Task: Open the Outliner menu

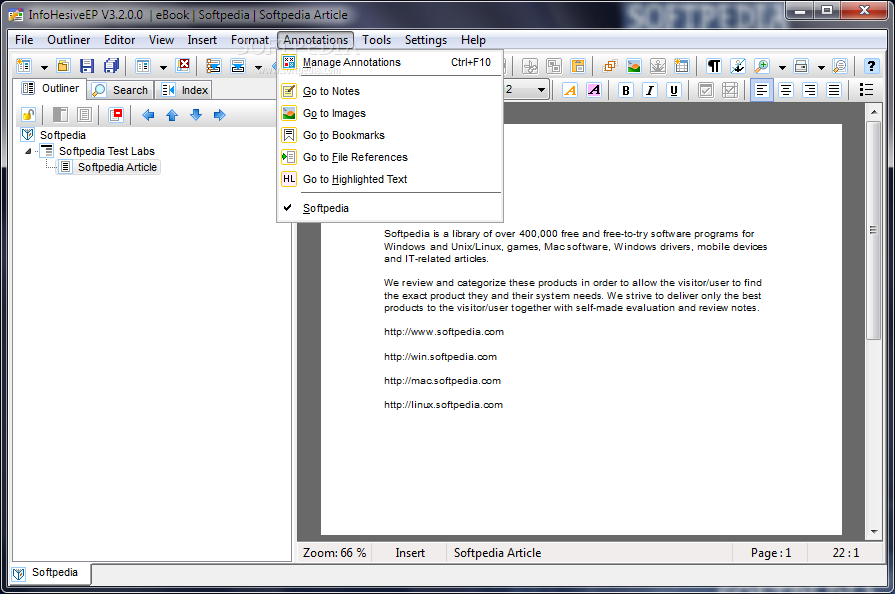Action: coord(68,40)
